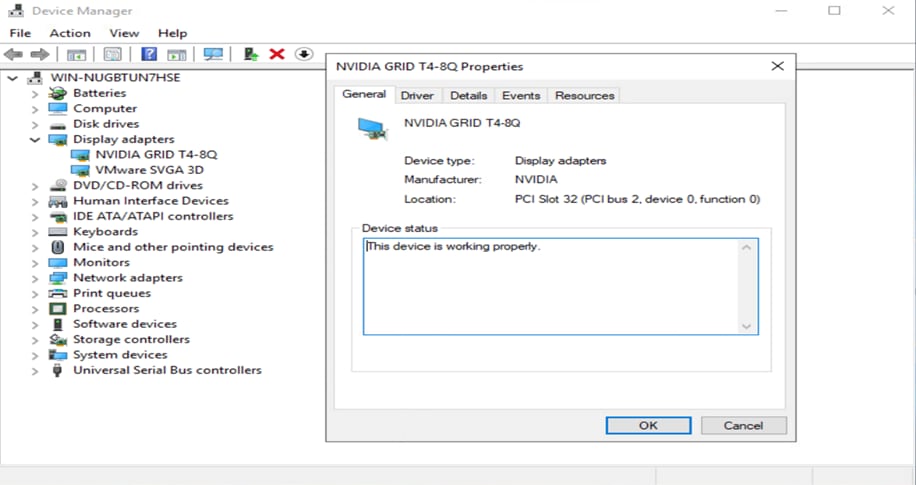Click the Manufacturer value NVIDIA
The height and width of the screenshot is (485, 916).
click(x=536, y=179)
